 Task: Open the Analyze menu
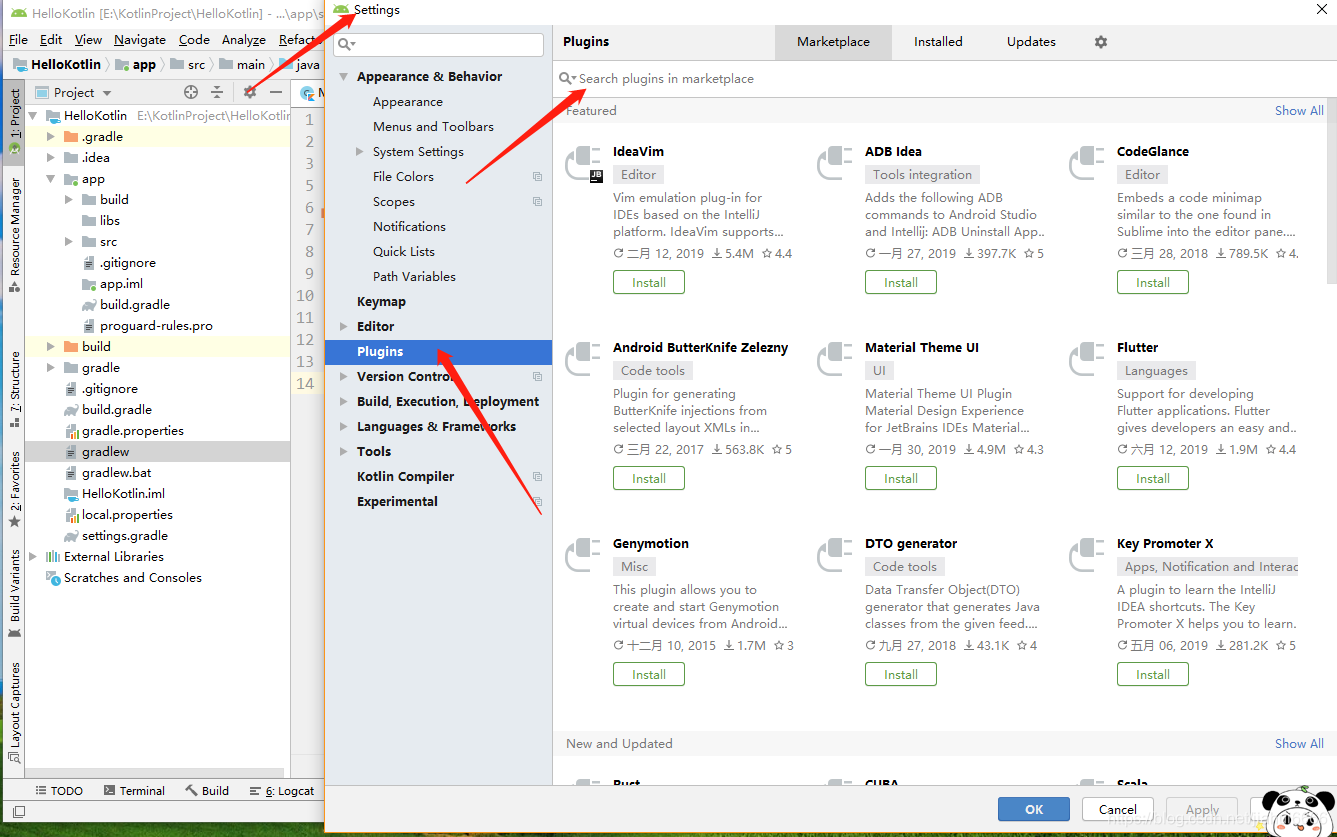[x=244, y=40]
